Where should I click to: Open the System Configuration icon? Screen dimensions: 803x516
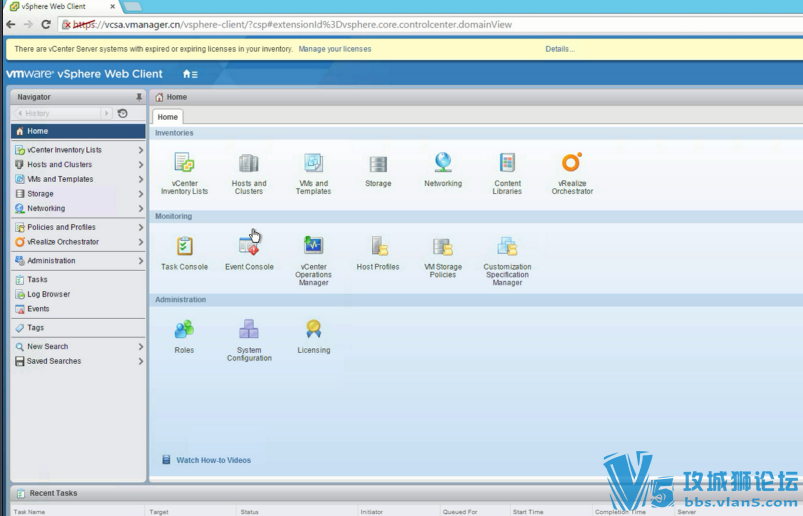(249, 329)
